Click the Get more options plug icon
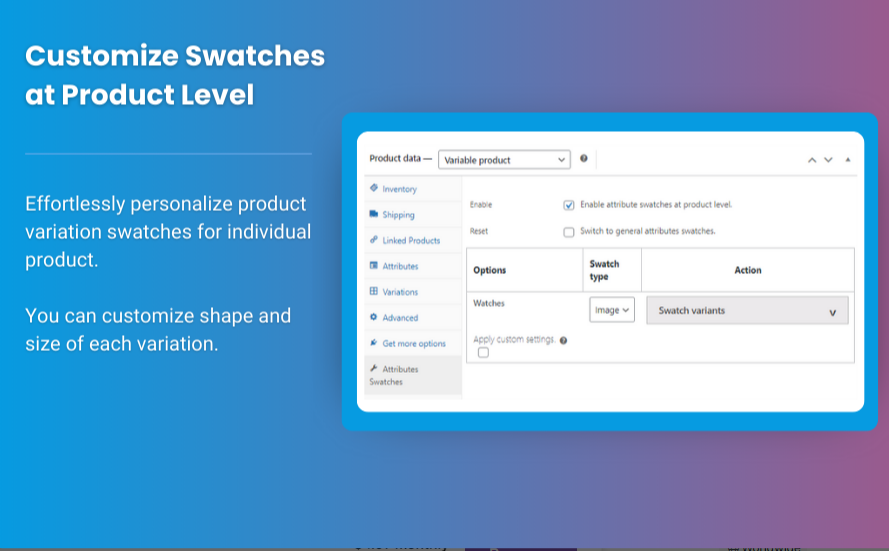The image size is (889, 551). pos(374,342)
